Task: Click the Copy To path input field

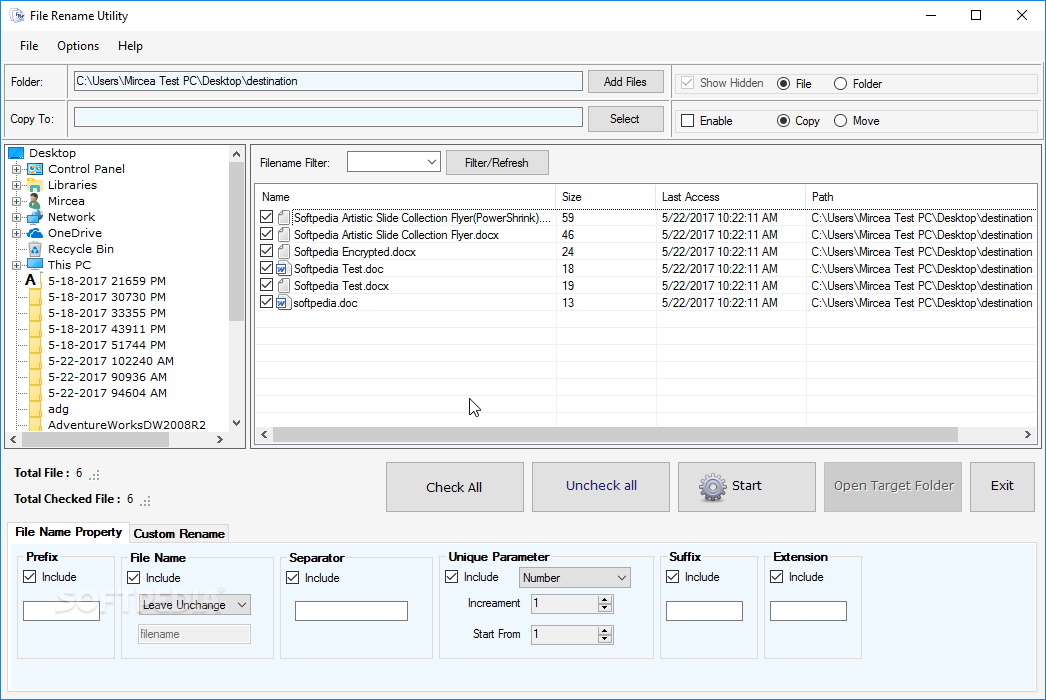Action: [x=328, y=117]
